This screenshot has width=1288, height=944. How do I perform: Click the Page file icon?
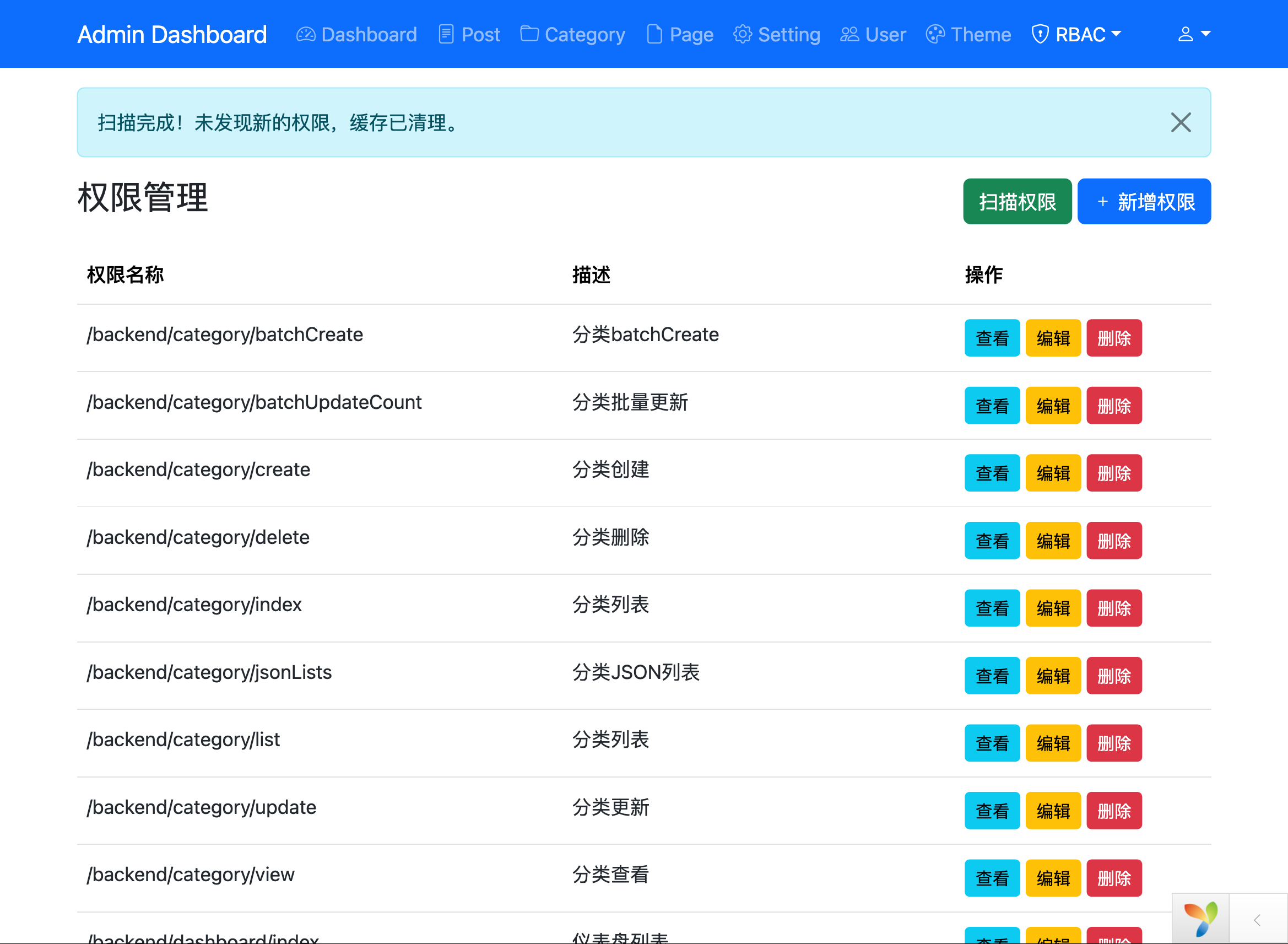click(x=654, y=34)
